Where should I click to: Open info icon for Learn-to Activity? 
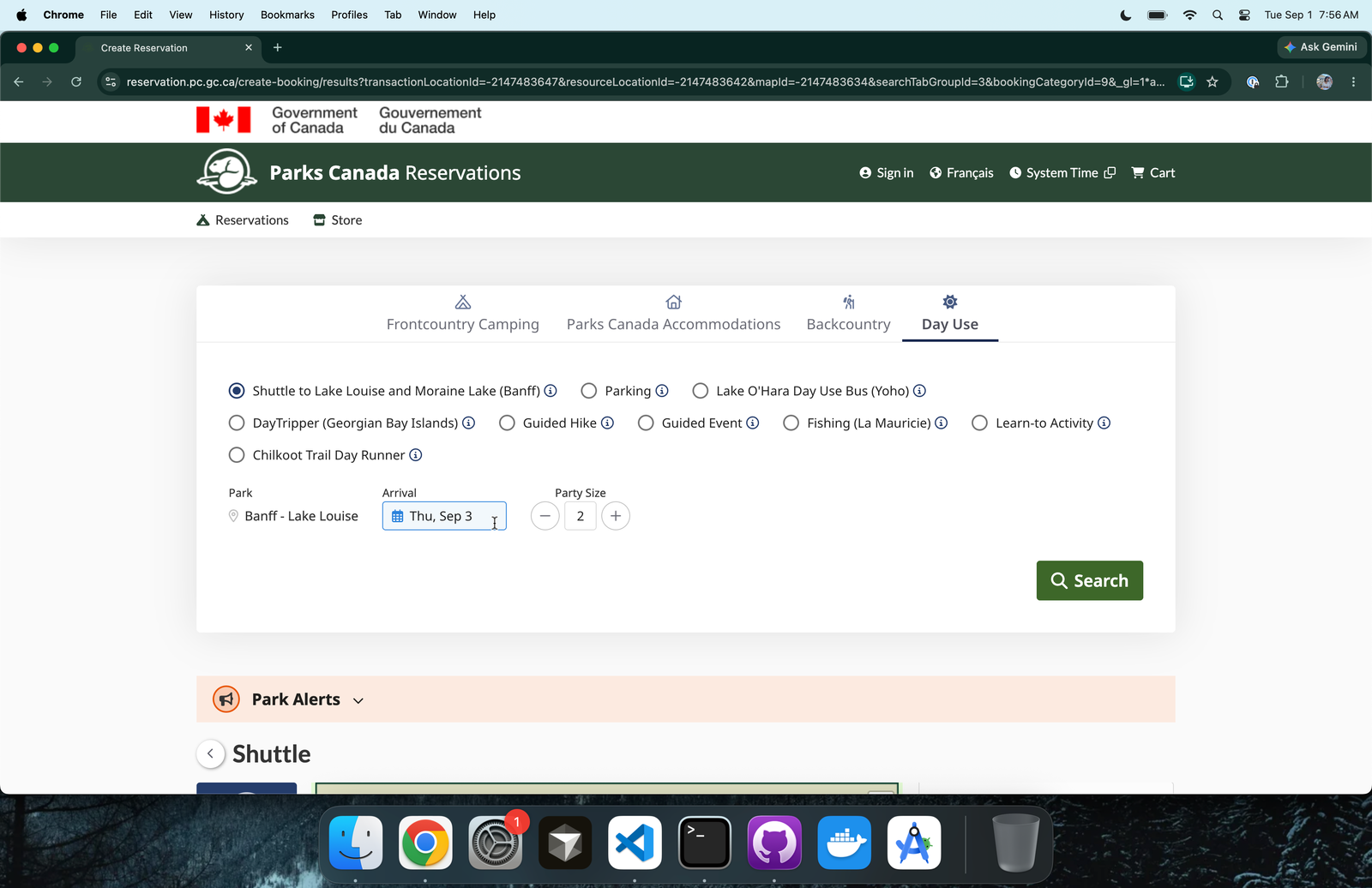[x=1104, y=423]
